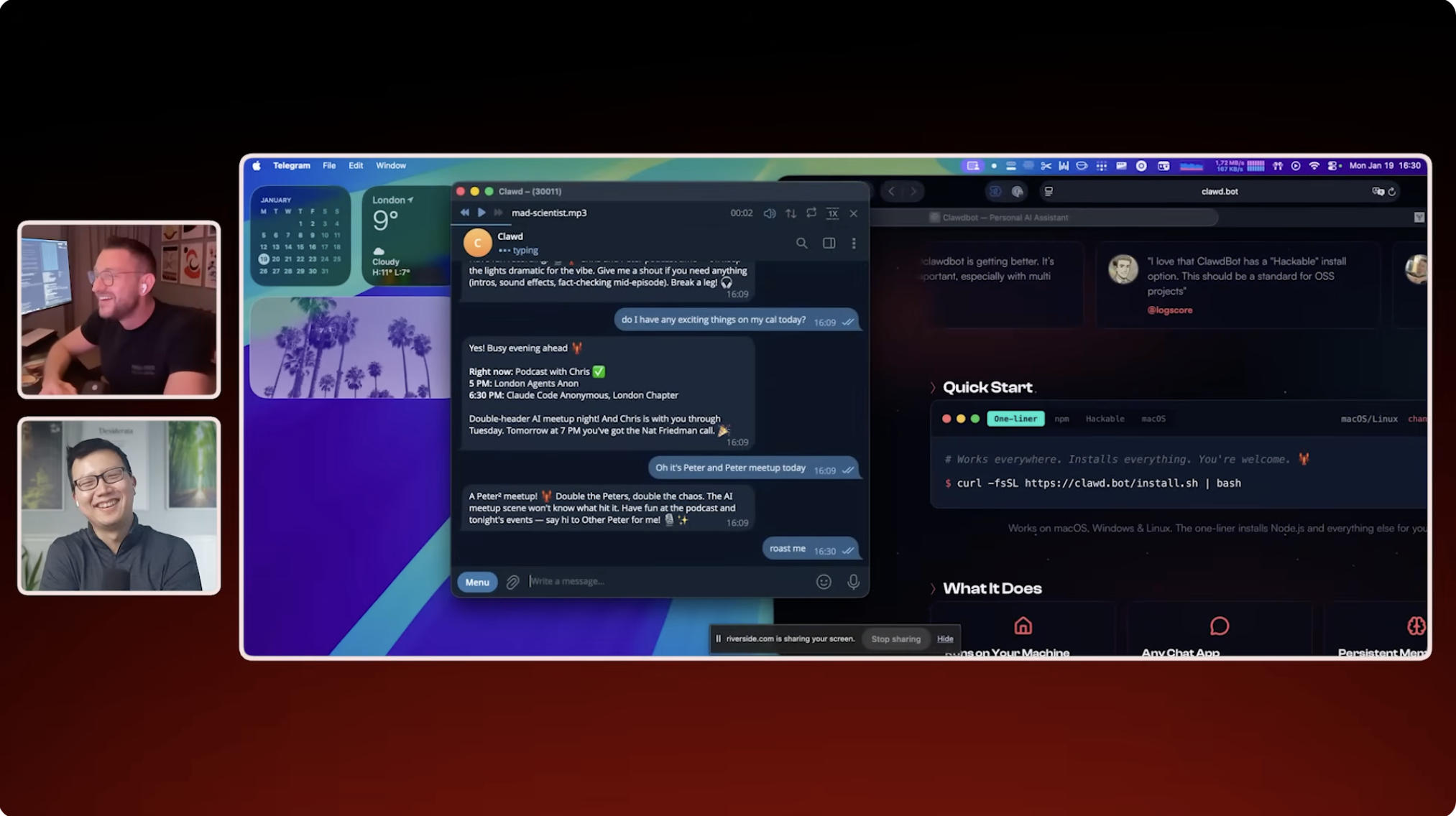Collapse the Quick Start section chevron
The image size is (1456, 816).
pyautogui.click(x=933, y=388)
